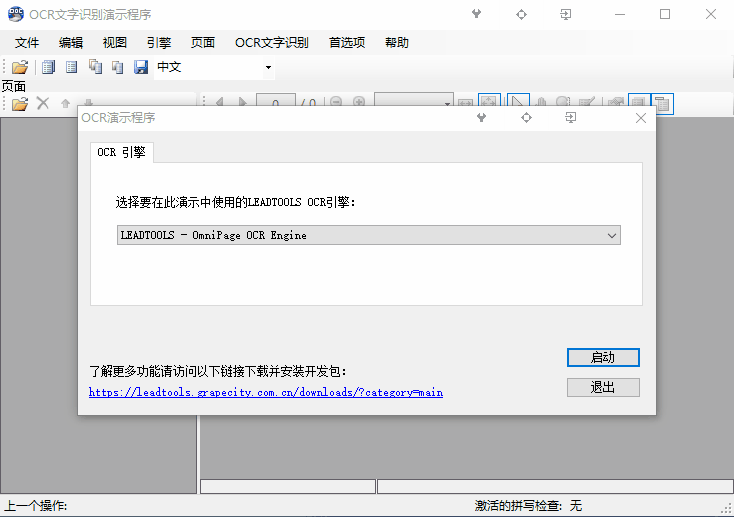Open the 中文 language dropdown

(x=268, y=67)
